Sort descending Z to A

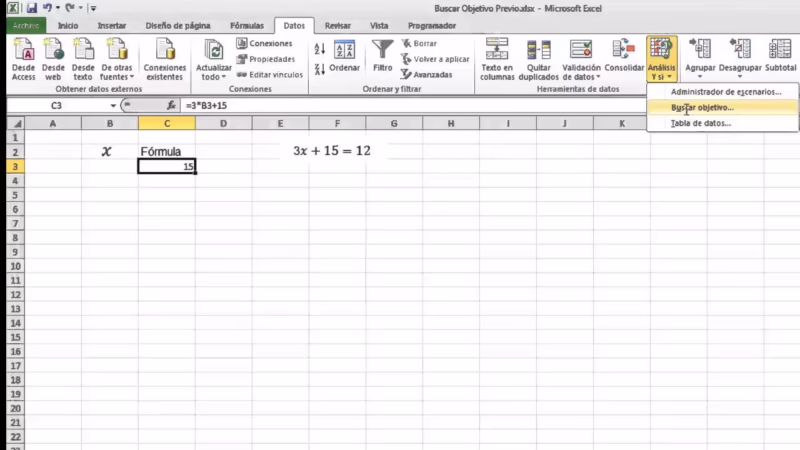point(320,69)
